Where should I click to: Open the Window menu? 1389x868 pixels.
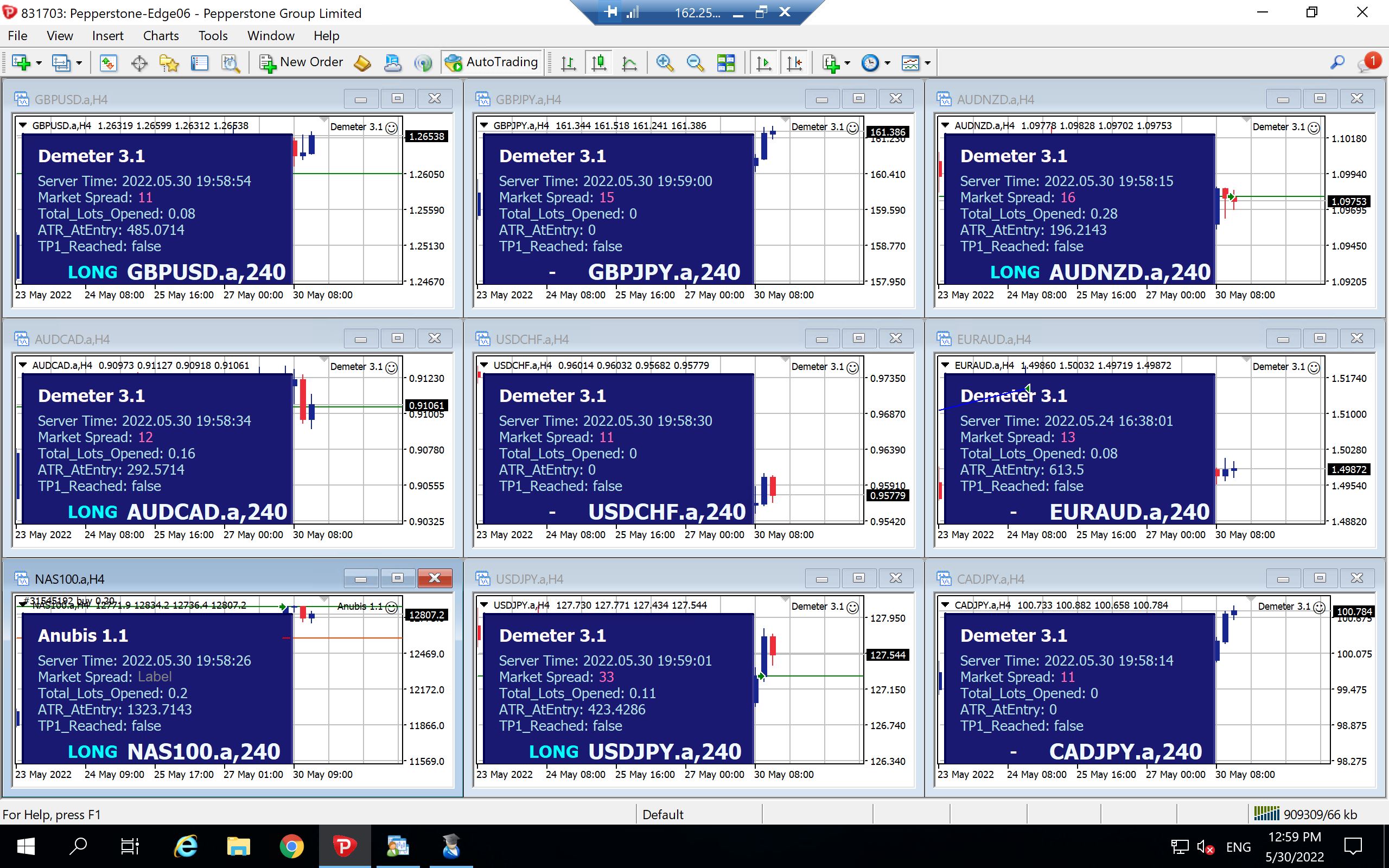coord(270,36)
